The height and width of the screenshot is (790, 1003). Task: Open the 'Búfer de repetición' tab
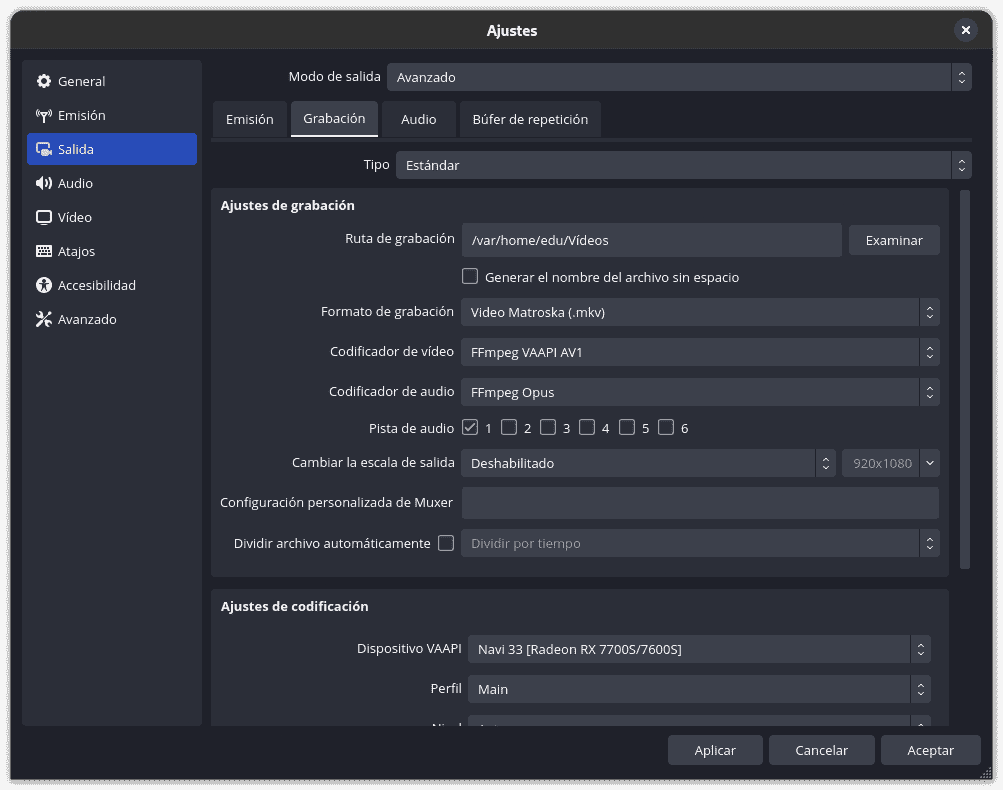click(530, 119)
